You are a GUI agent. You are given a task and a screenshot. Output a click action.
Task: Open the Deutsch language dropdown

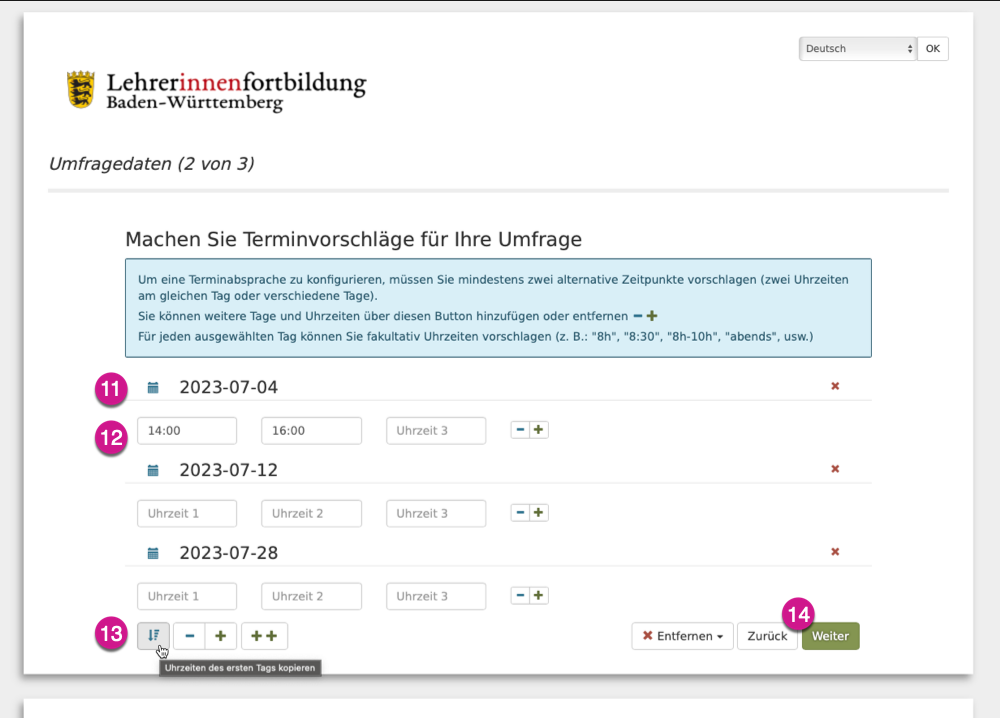(x=857, y=49)
